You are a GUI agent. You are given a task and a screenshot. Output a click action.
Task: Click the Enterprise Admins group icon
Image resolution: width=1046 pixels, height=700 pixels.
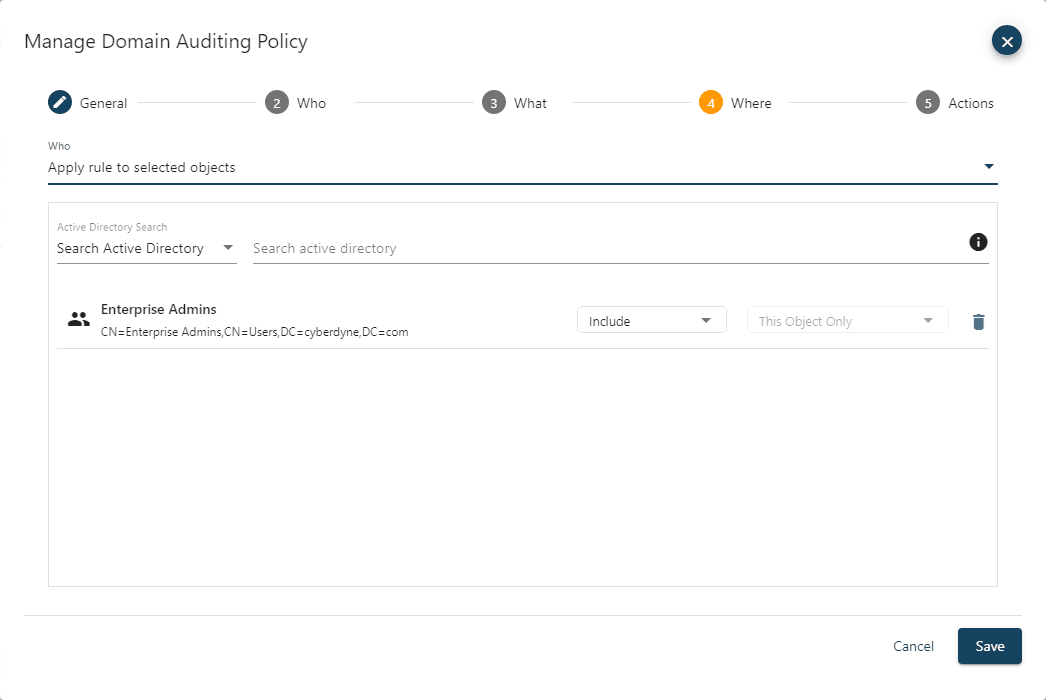coord(78,320)
